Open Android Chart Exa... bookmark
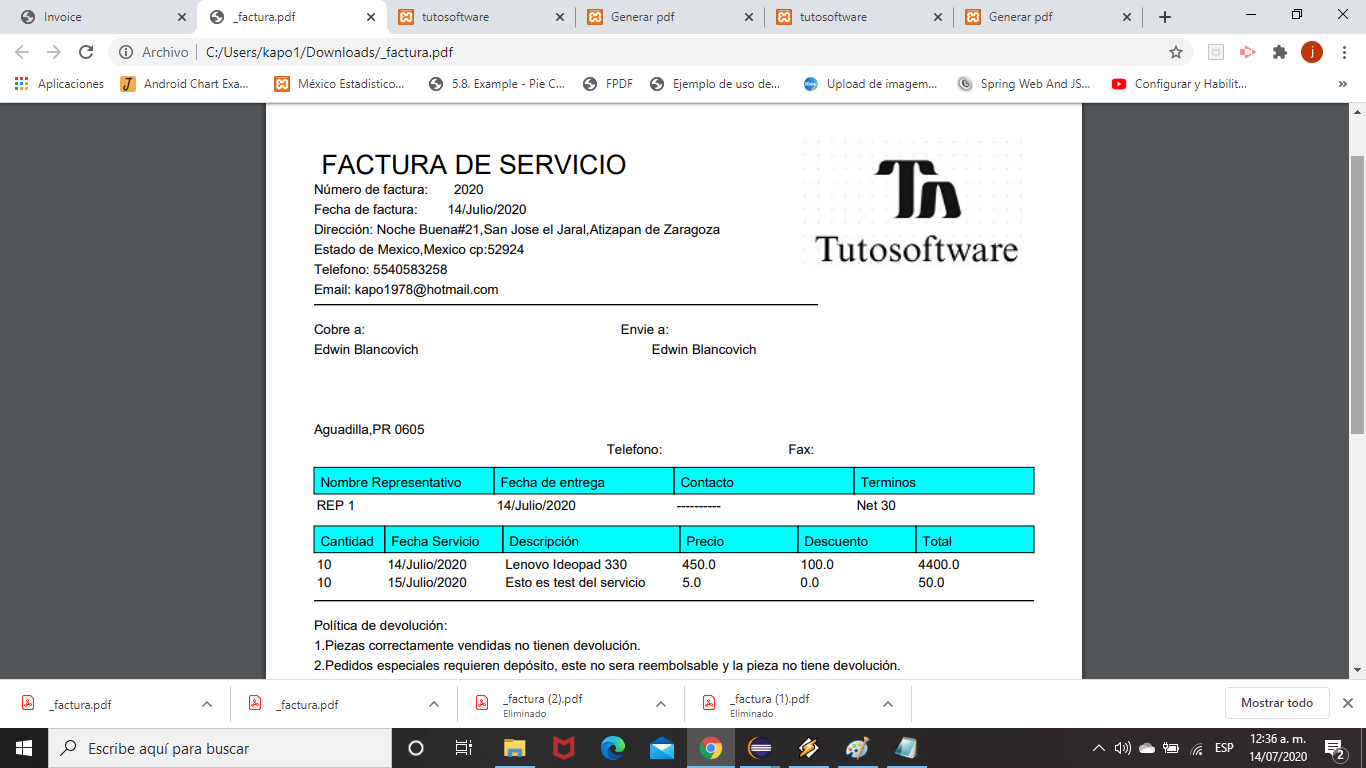This screenshot has width=1366, height=768. pos(185,84)
